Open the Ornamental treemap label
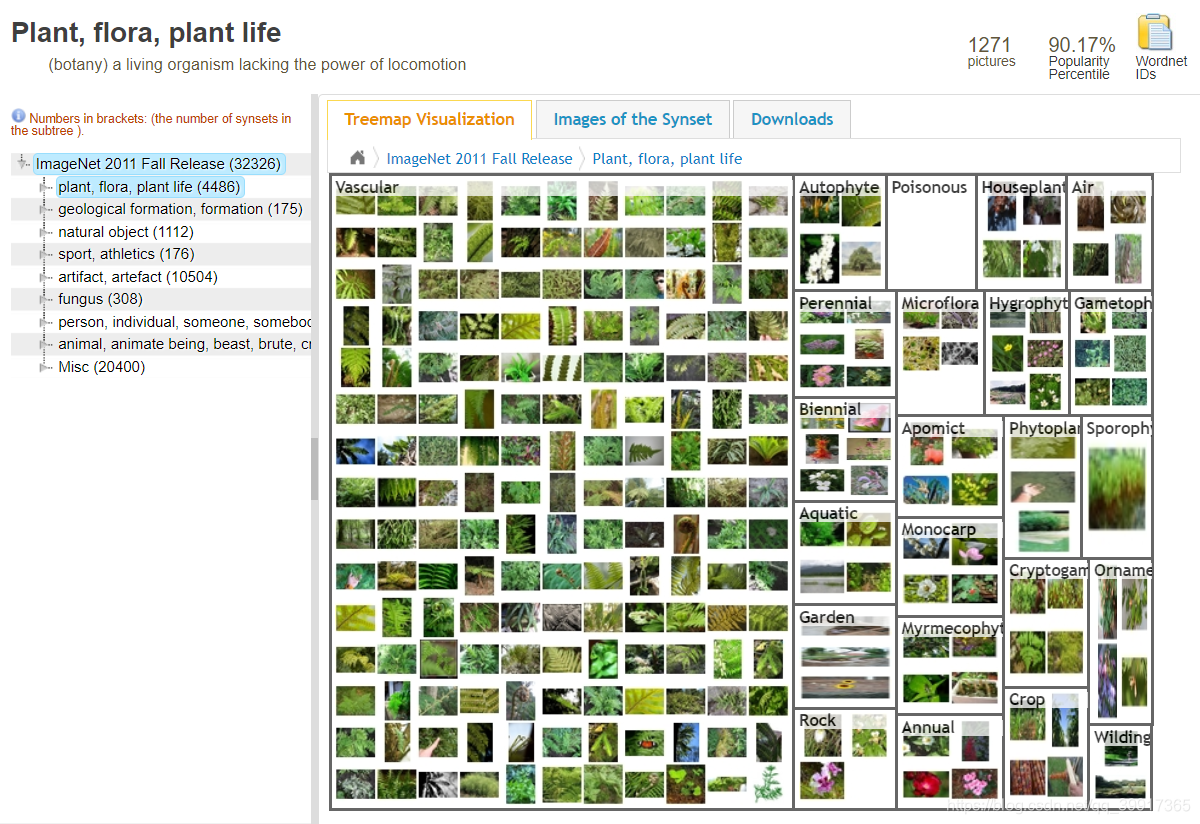 (1123, 570)
